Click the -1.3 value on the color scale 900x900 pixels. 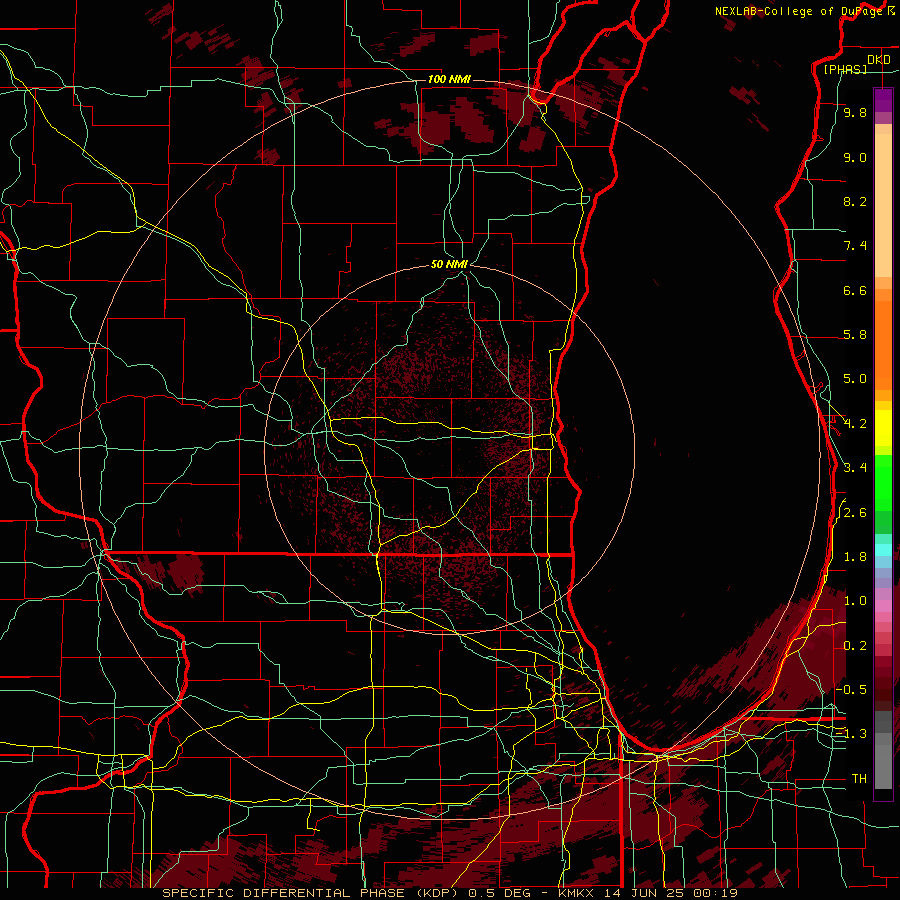tap(851, 734)
